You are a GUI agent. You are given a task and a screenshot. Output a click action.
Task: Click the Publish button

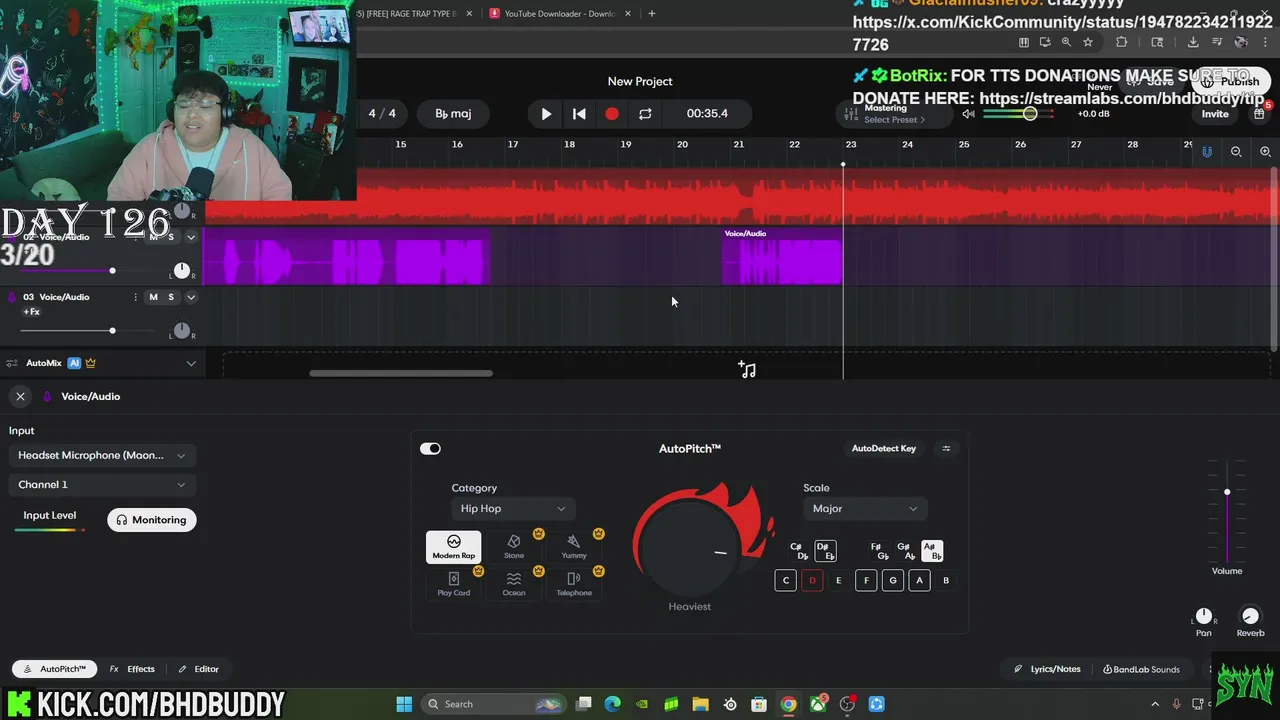point(1232,82)
